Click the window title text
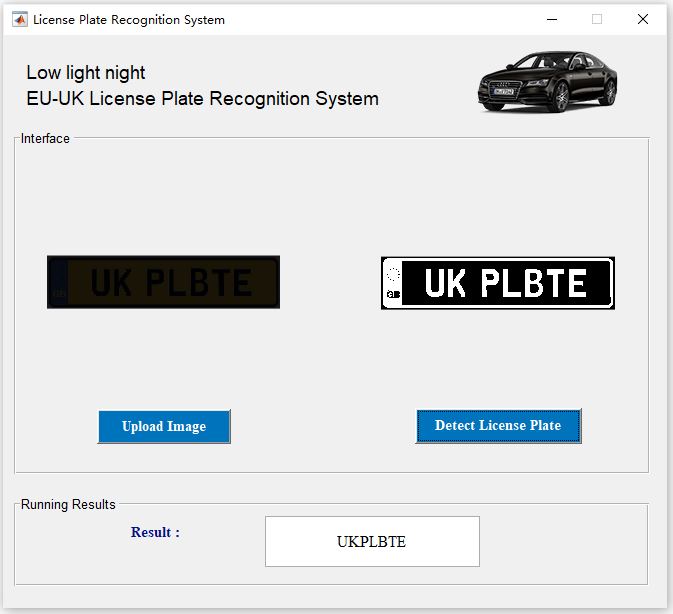The image size is (673, 614). pos(129,20)
